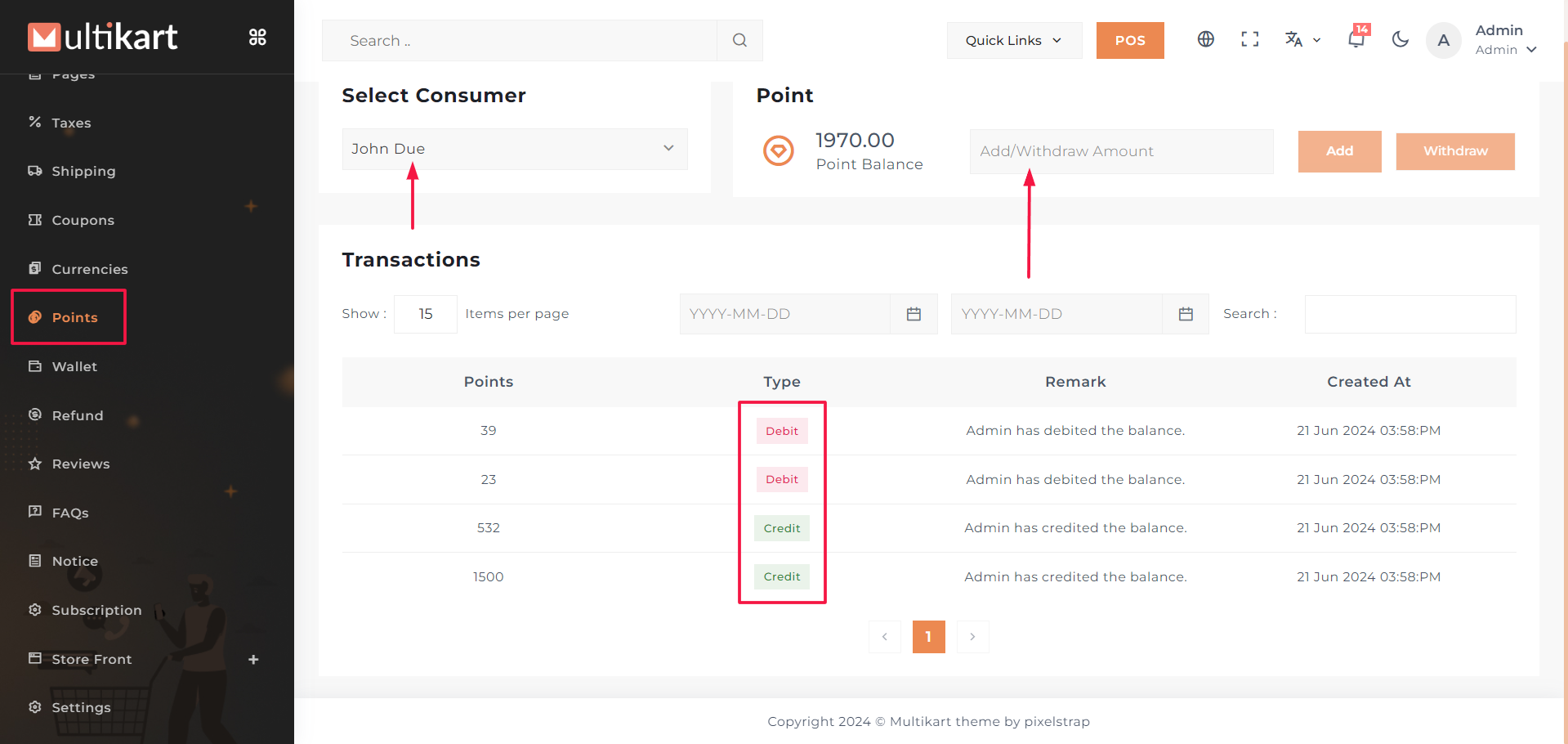Toggle sidebar with the grid icon
Screen dimensions: 1568x744
point(257,37)
